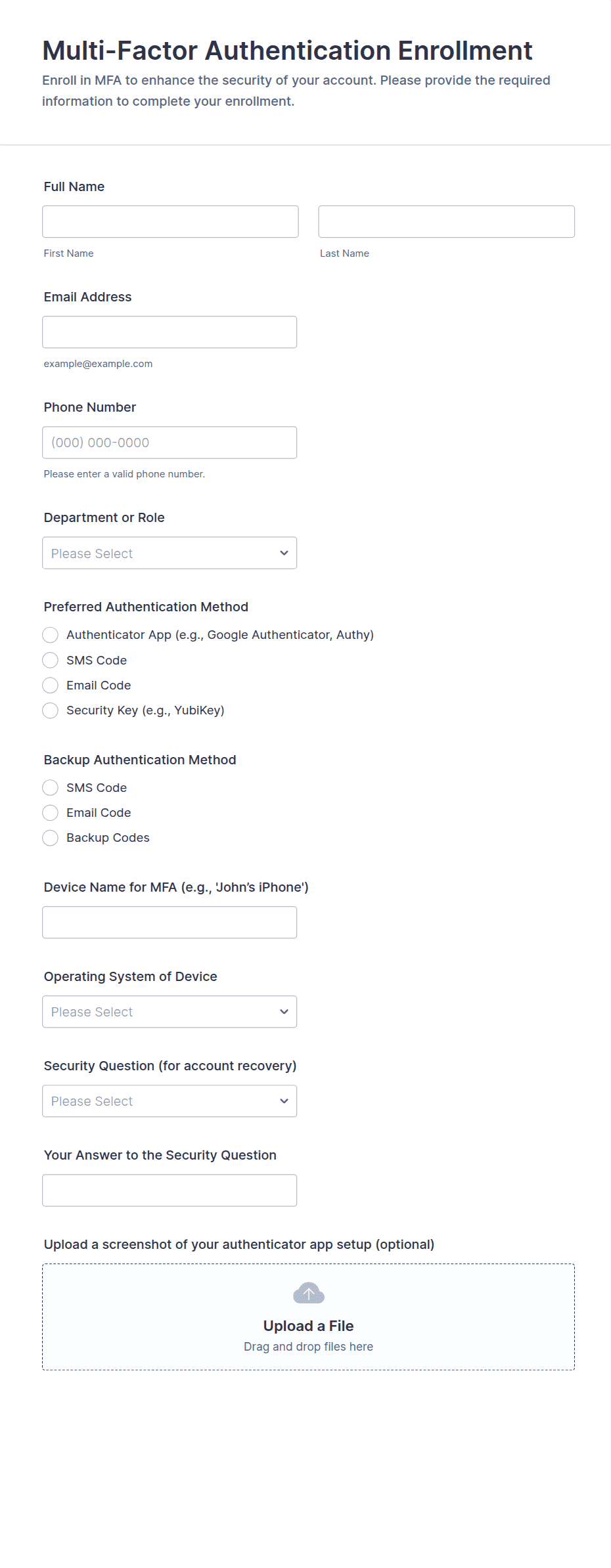
Task: Click the Email Address field
Action: pos(170,332)
